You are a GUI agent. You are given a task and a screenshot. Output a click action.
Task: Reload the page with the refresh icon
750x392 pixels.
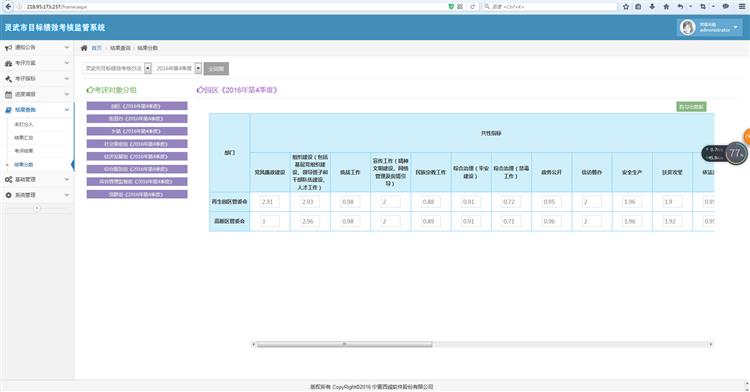pos(473,7)
